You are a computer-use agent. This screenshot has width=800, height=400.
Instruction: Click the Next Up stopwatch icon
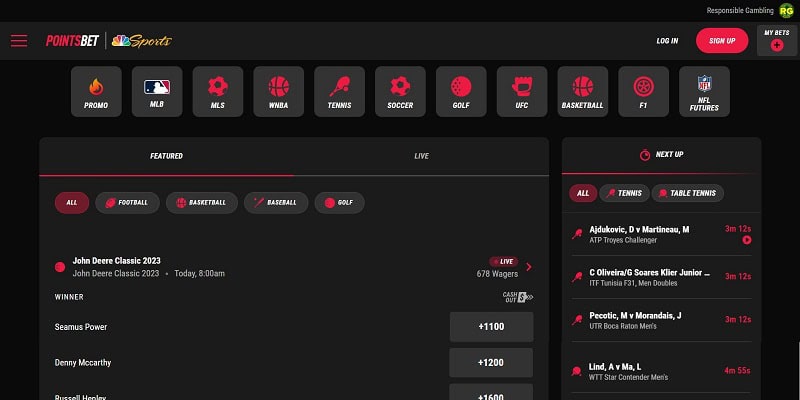coord(645,155)
